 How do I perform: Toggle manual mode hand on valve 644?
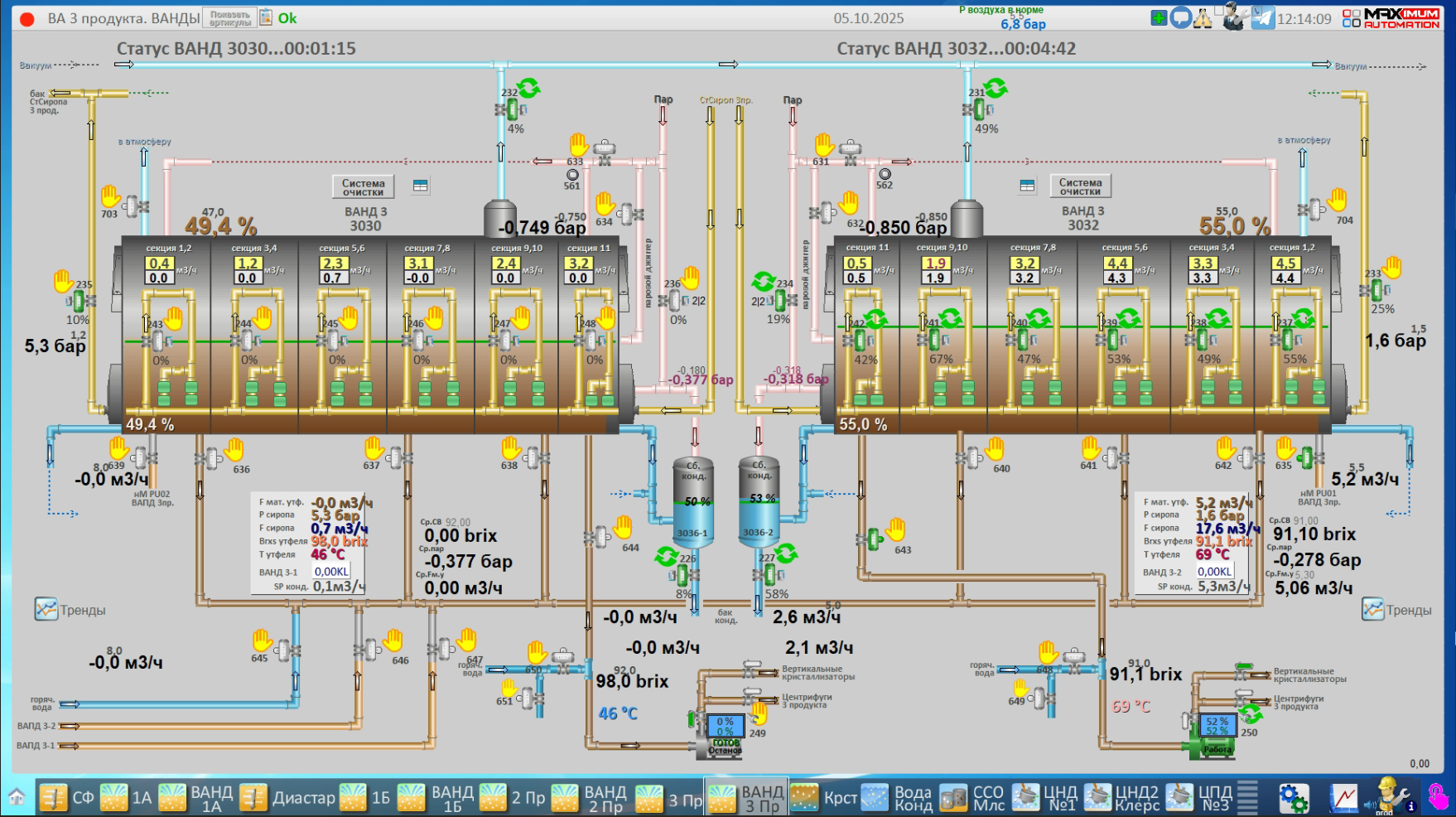(623, 527)
